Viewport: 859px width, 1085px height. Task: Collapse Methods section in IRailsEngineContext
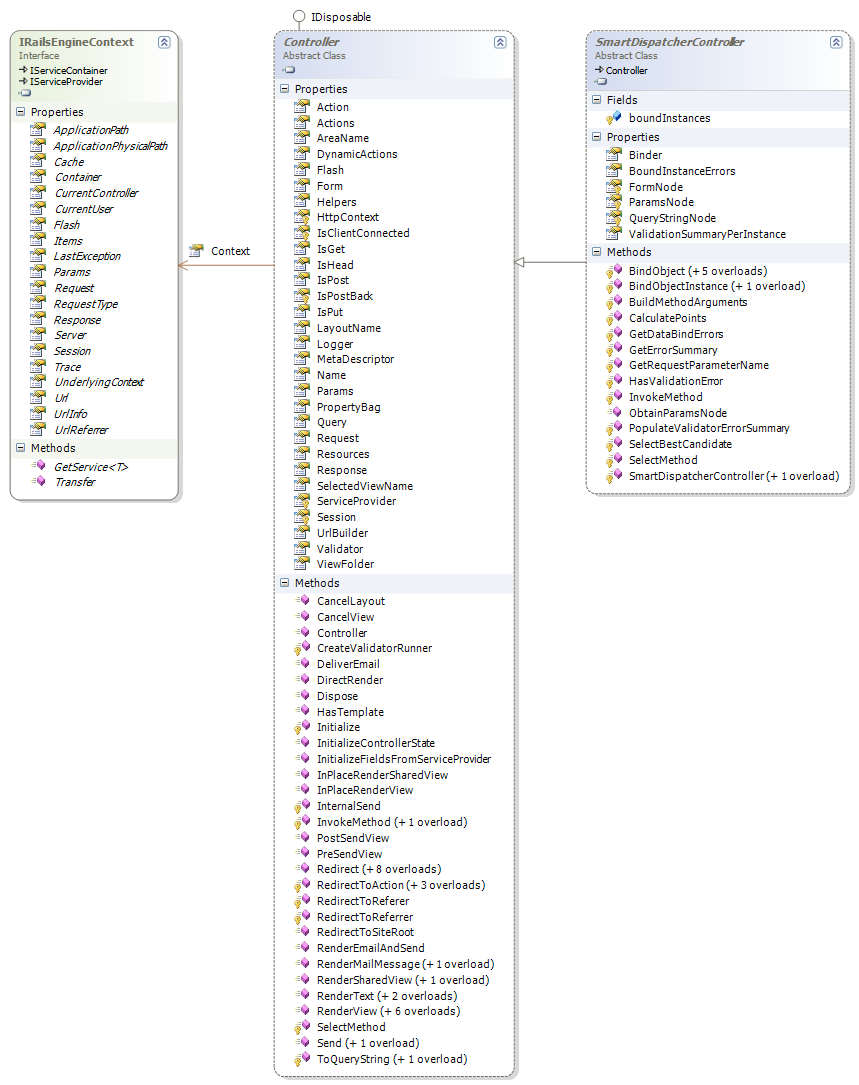click(21, 448)
